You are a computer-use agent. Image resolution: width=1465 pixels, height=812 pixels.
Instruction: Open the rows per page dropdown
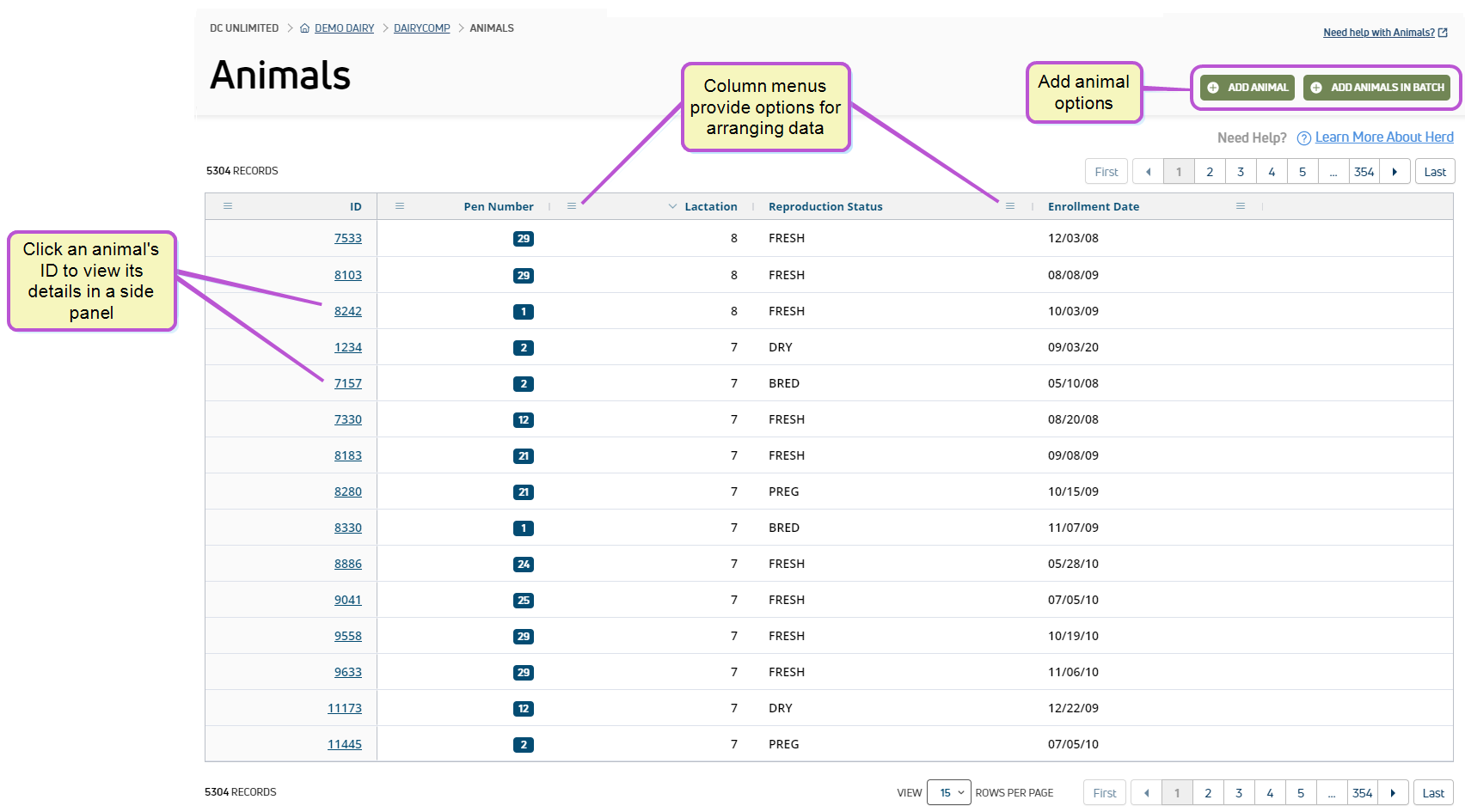[x=949, y=792]
